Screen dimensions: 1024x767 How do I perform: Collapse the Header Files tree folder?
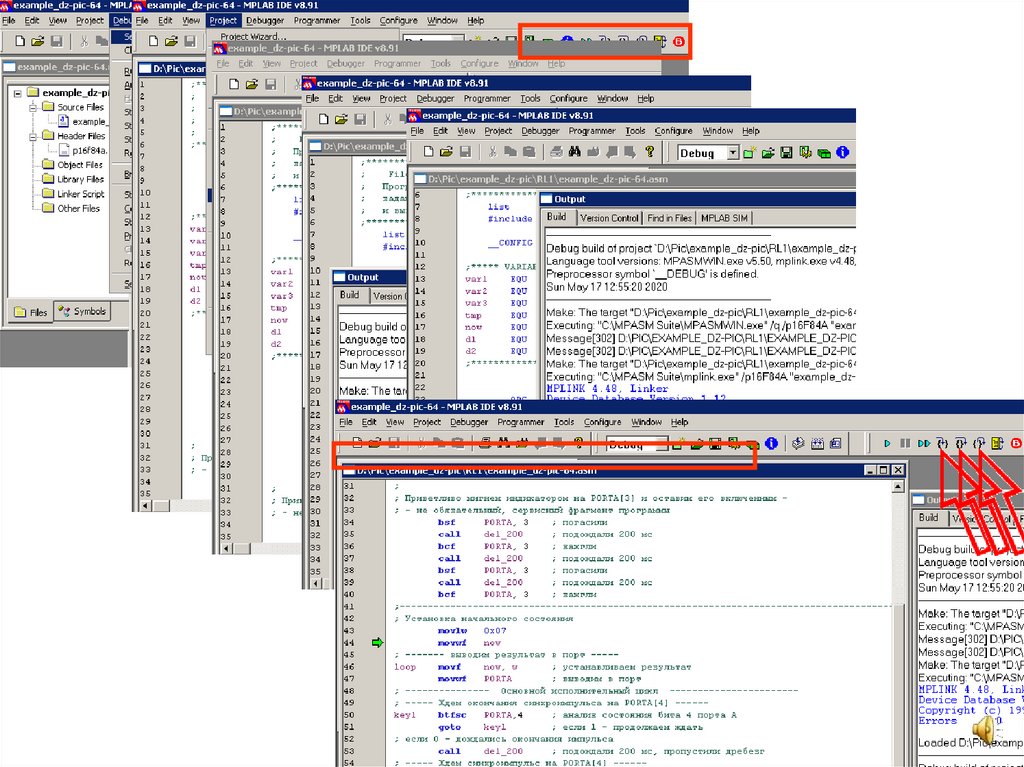(x=33, y=136)
